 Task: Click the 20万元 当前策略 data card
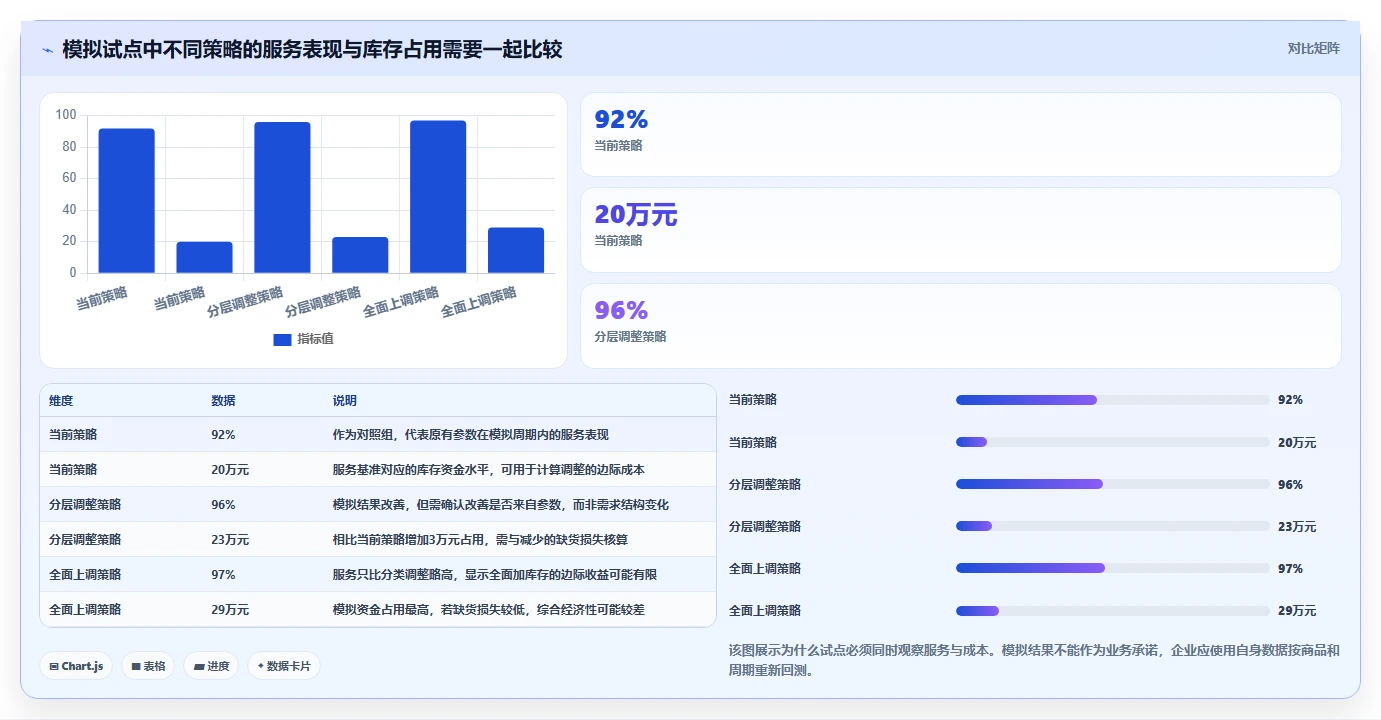[x=960, y=230]
